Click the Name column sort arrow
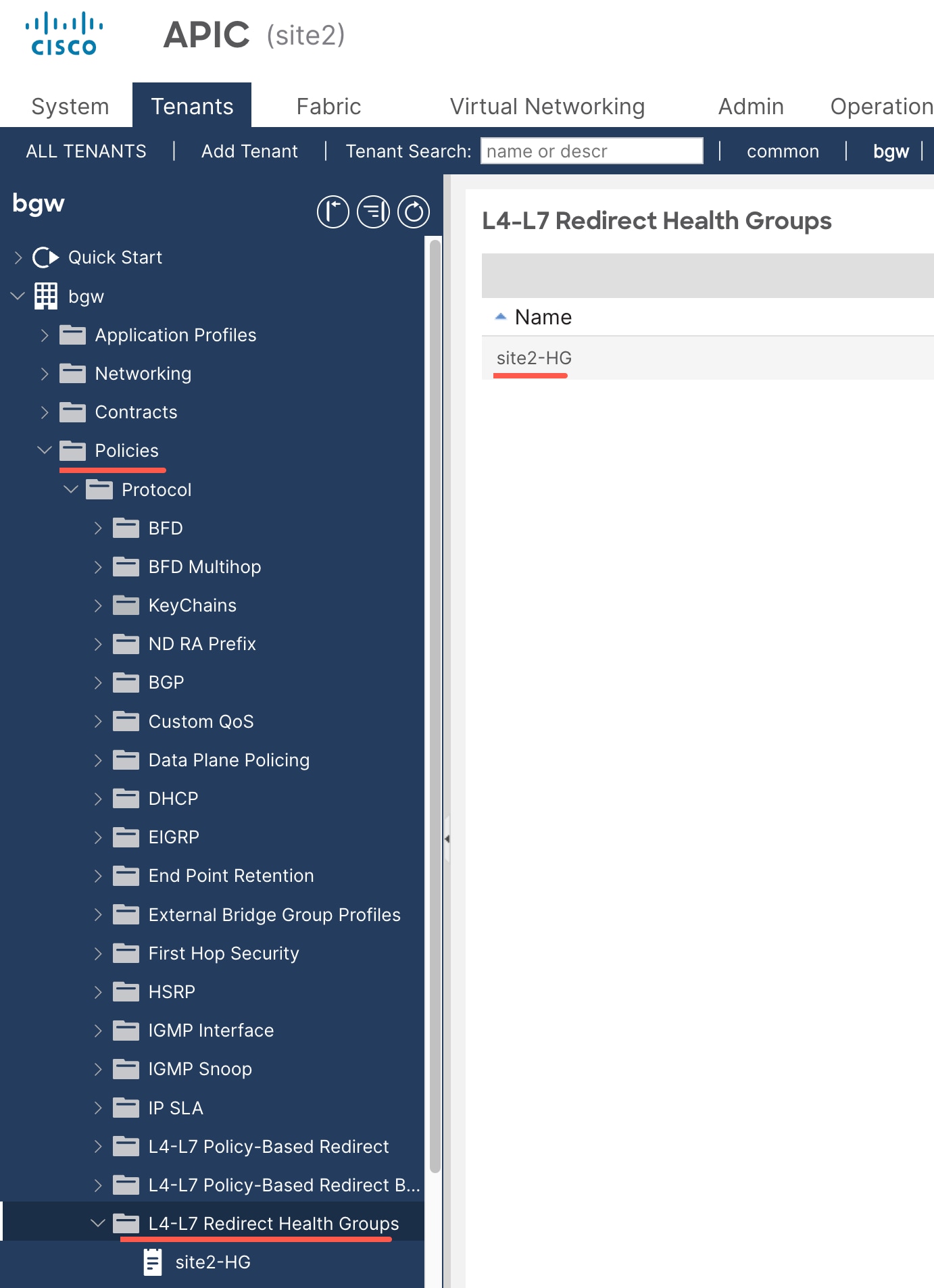 pos(500,316)
